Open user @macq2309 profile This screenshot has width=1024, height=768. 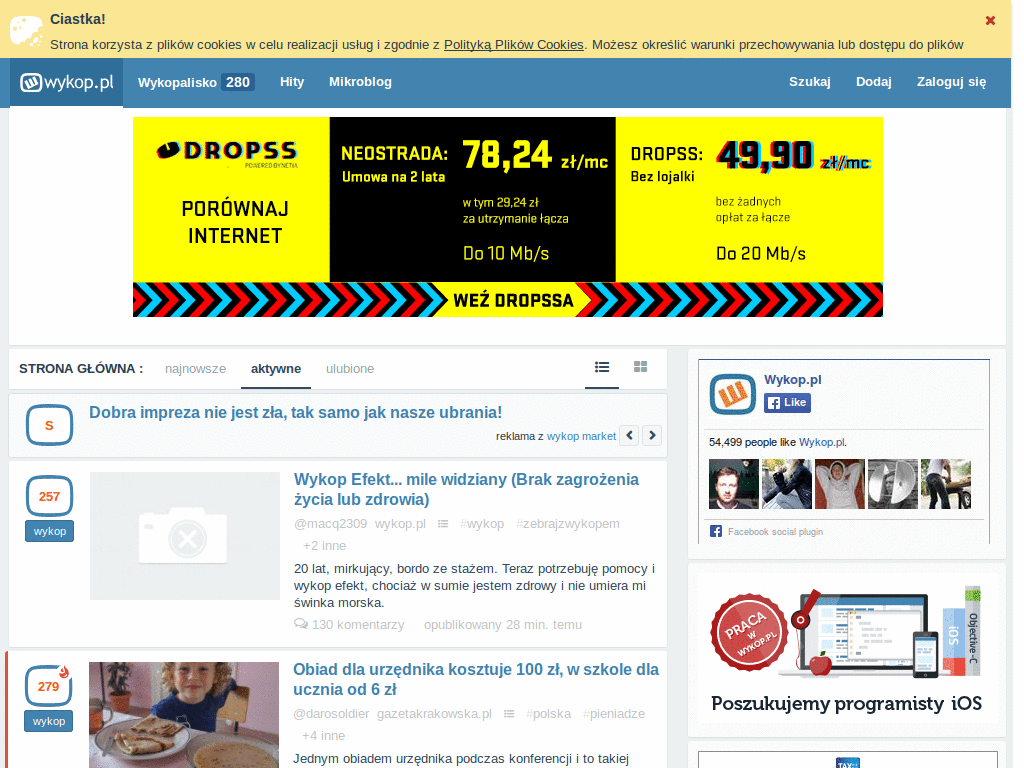pyautogui.click(x=330, y=524)
